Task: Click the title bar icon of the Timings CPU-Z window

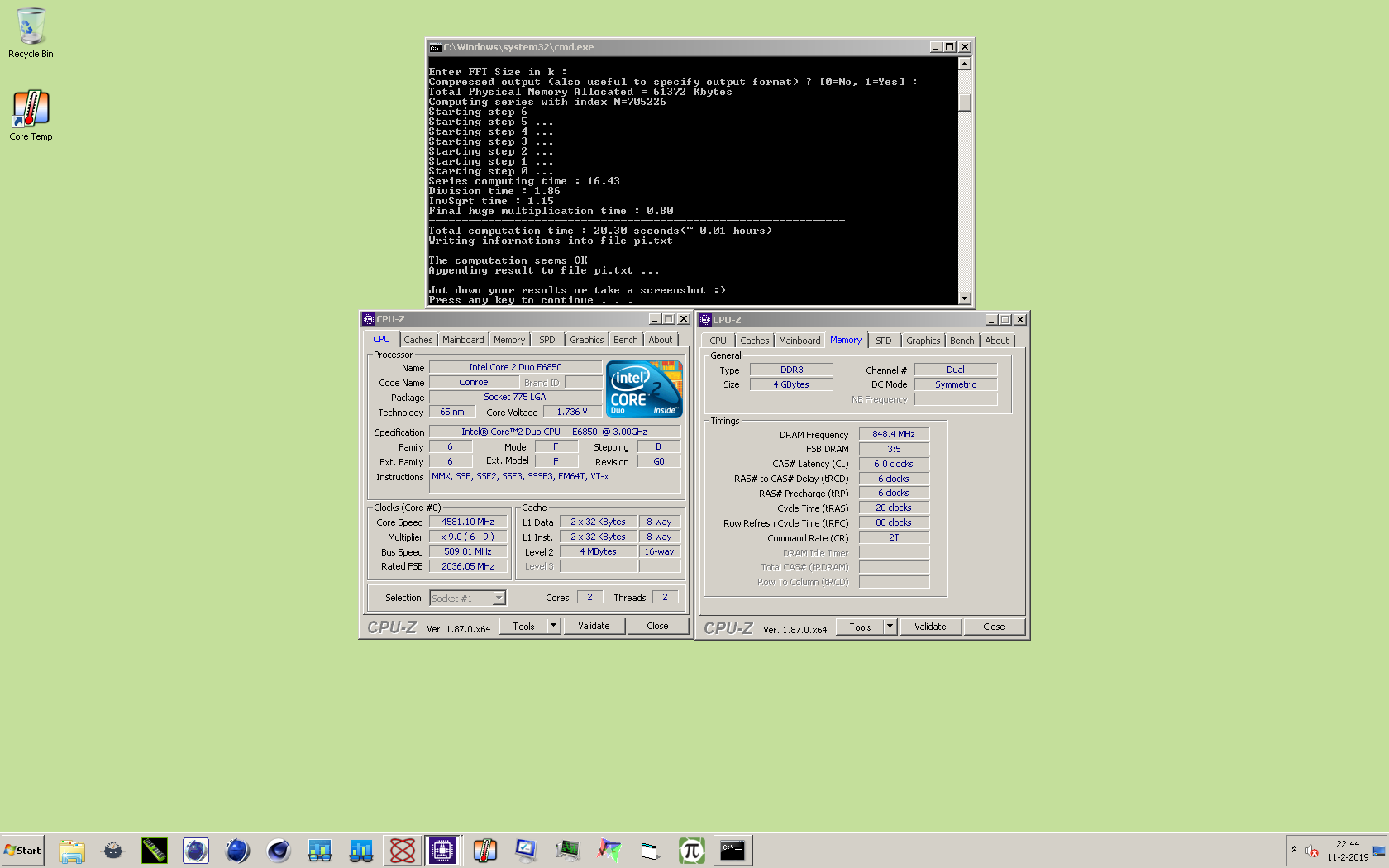Action: (x=705, y=320)
